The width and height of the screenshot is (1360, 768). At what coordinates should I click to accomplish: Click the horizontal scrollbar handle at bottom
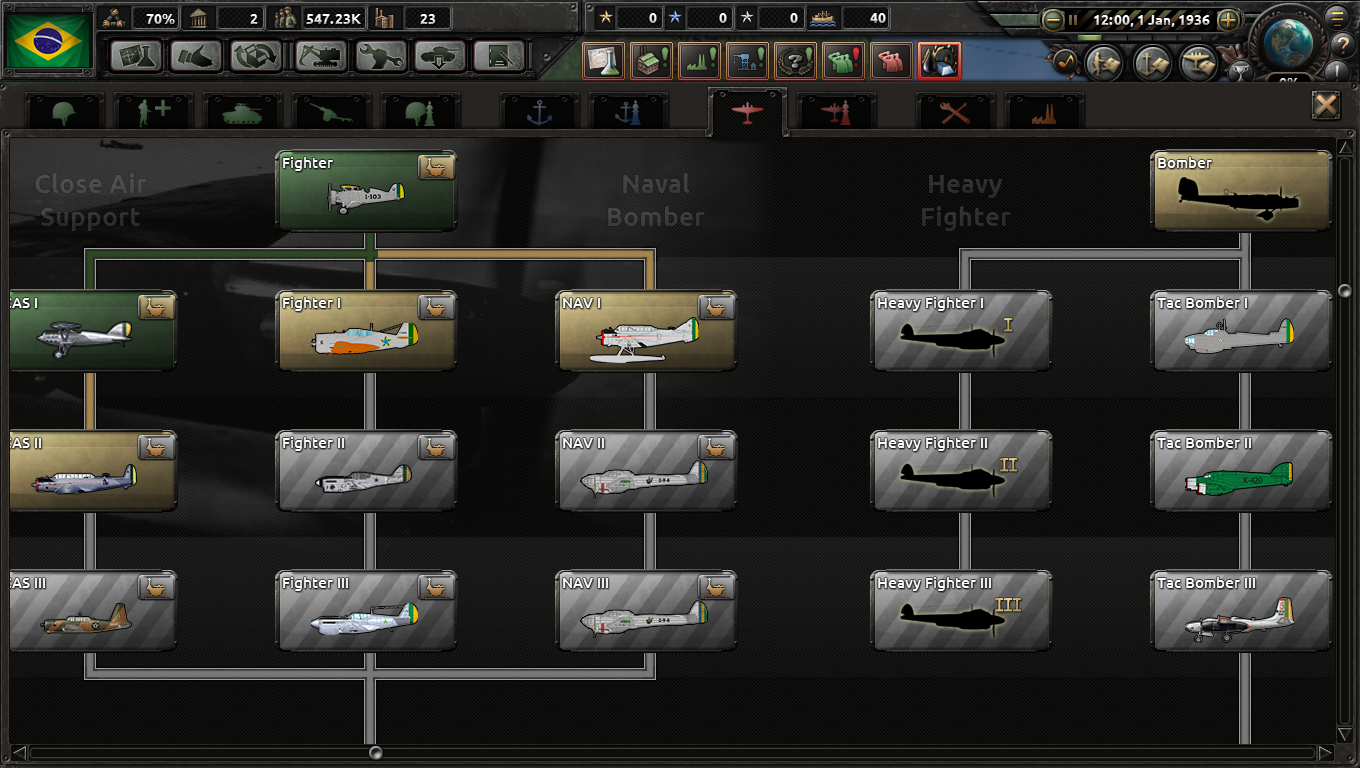click(375, 752)
